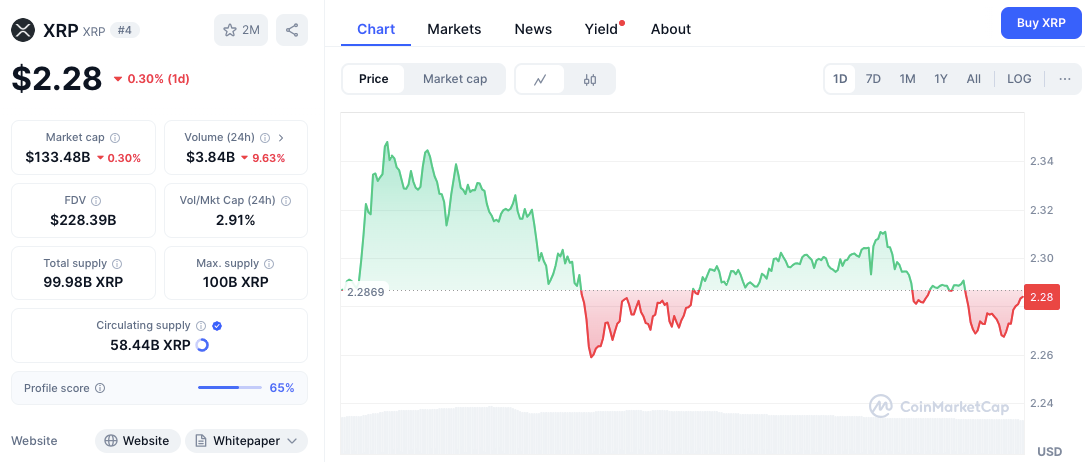
Task: Select the line chart icon
Action: [540, 79]
